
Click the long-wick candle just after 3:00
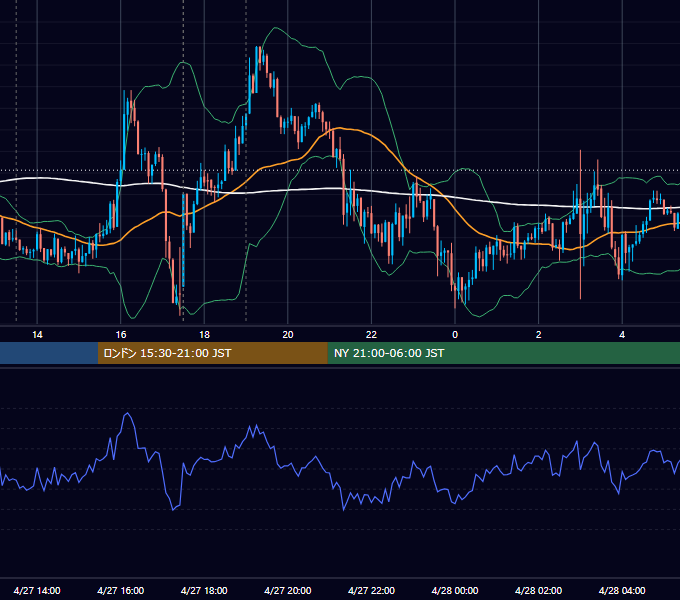coord(580,225)
